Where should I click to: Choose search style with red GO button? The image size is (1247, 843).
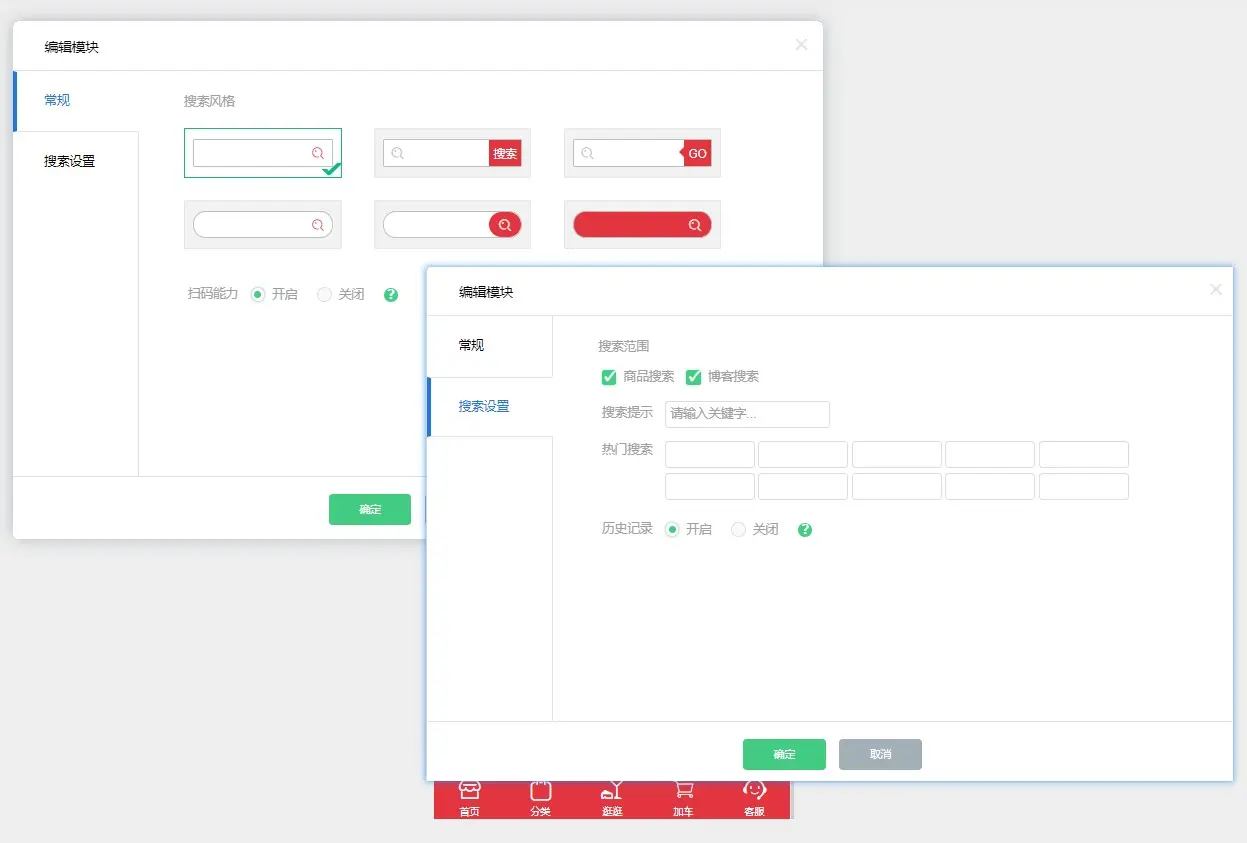pyautogui.click(x=642, y=153)
